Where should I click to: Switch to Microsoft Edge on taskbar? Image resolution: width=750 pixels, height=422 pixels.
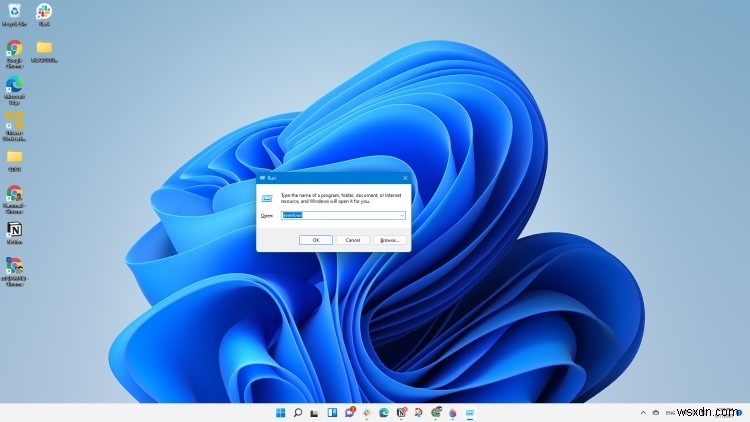tap(384, 412)
